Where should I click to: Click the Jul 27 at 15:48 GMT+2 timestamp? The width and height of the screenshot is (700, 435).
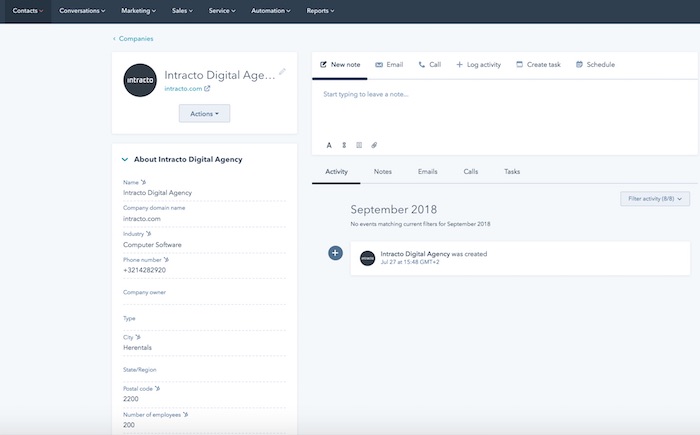click(410, 262)
